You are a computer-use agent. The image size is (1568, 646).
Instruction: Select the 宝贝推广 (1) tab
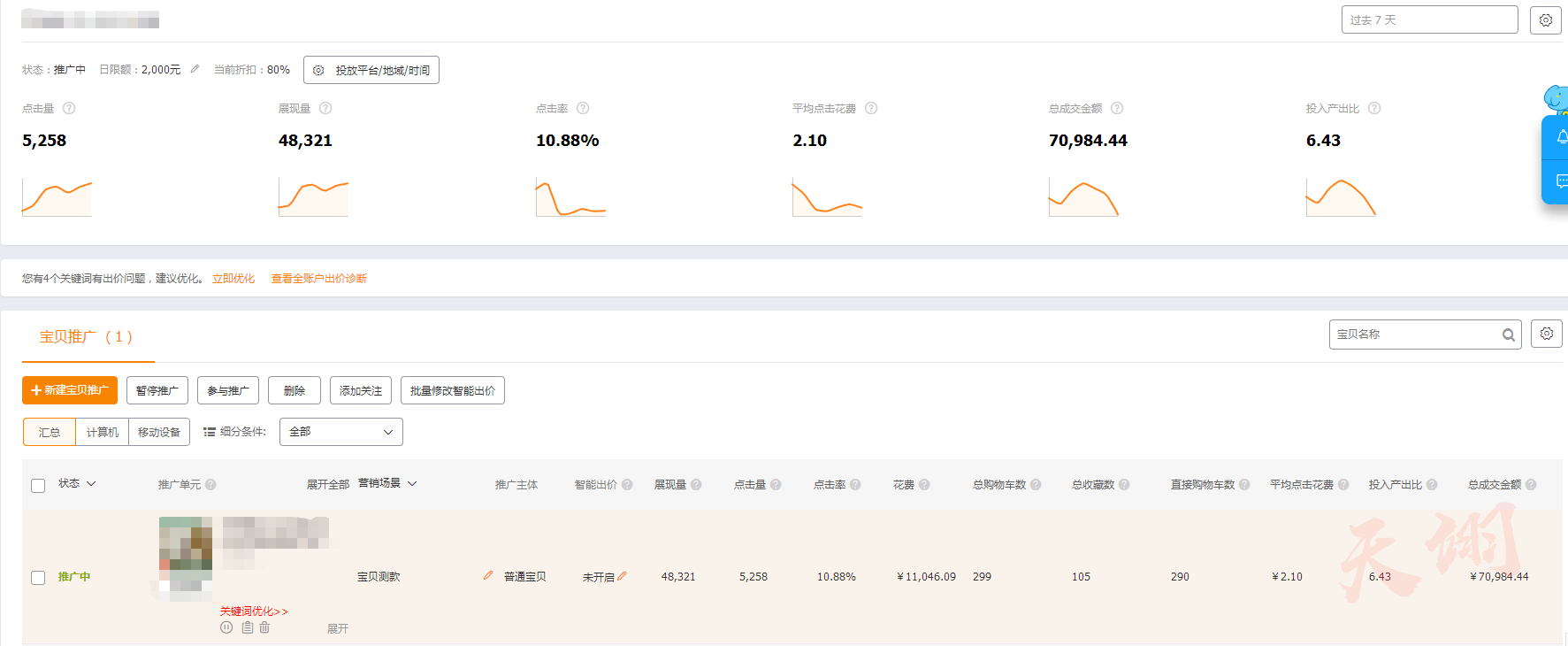(x=87, y=336)
